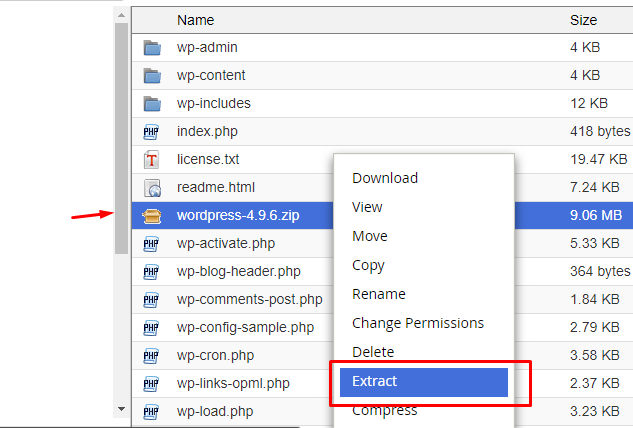Select the wp-activate.php file name

point(226,244)
